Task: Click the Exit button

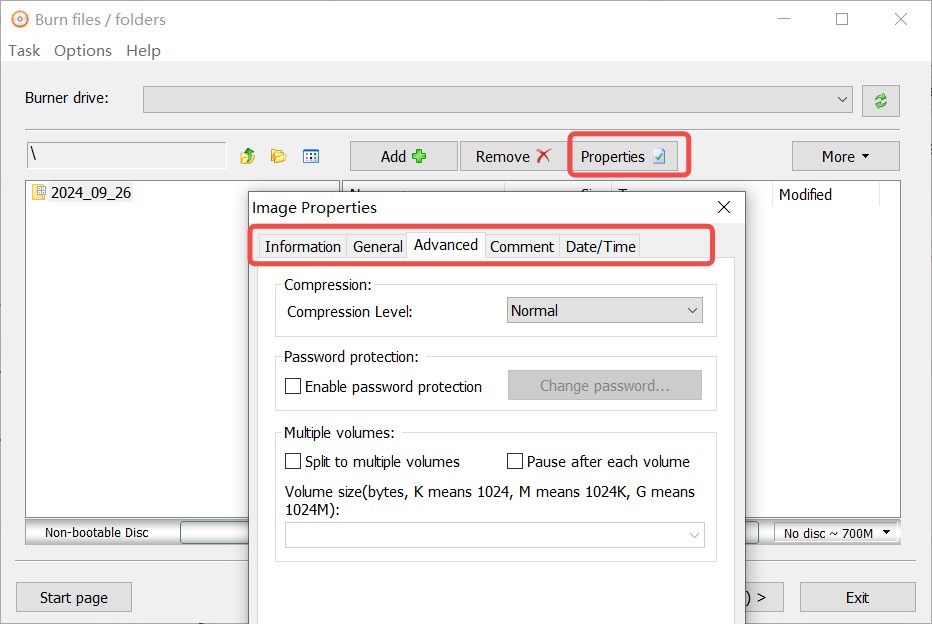Action: coord(857,597)
